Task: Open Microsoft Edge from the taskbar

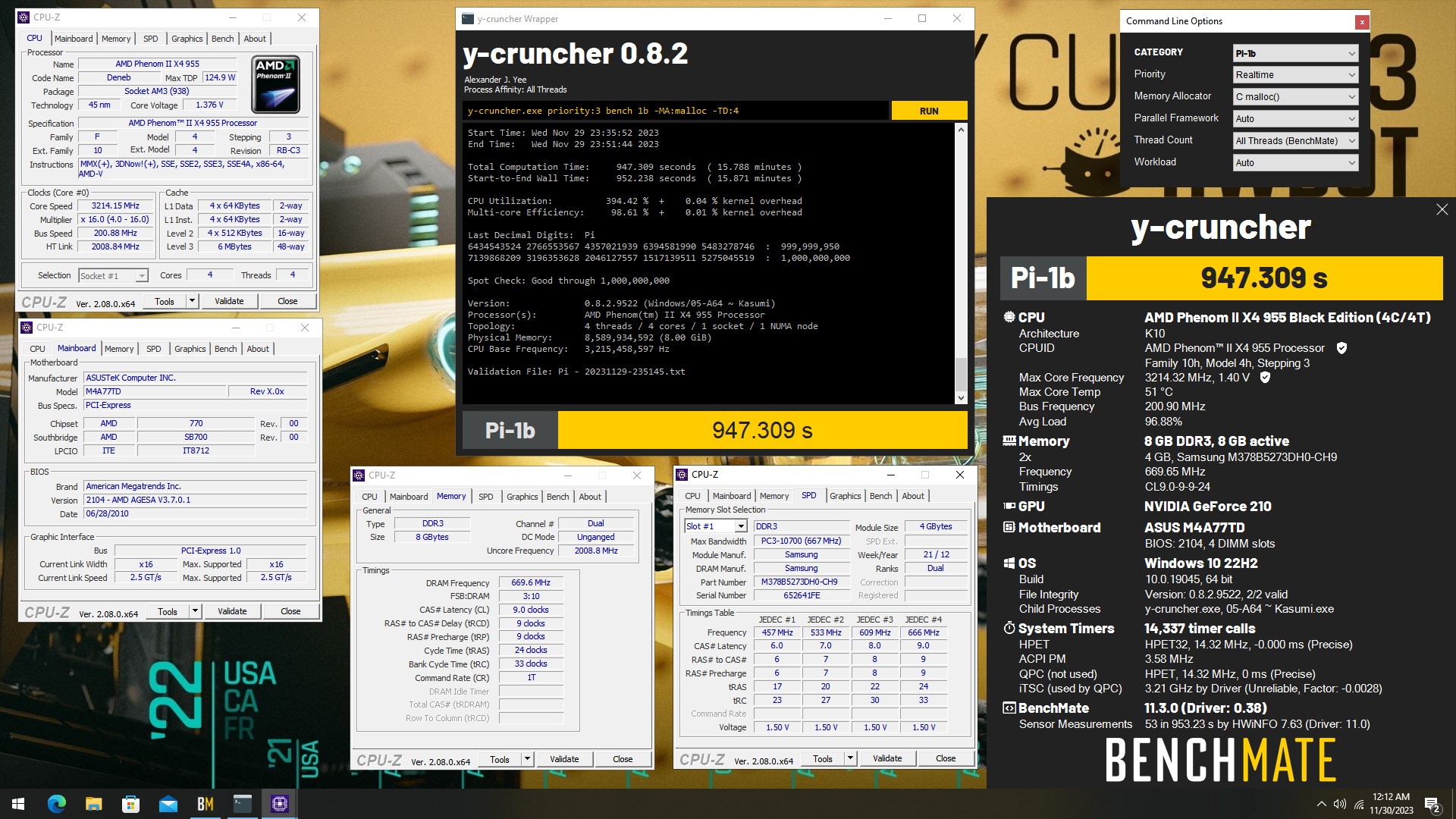Action: pyautogui.click(x=57, y=804)
